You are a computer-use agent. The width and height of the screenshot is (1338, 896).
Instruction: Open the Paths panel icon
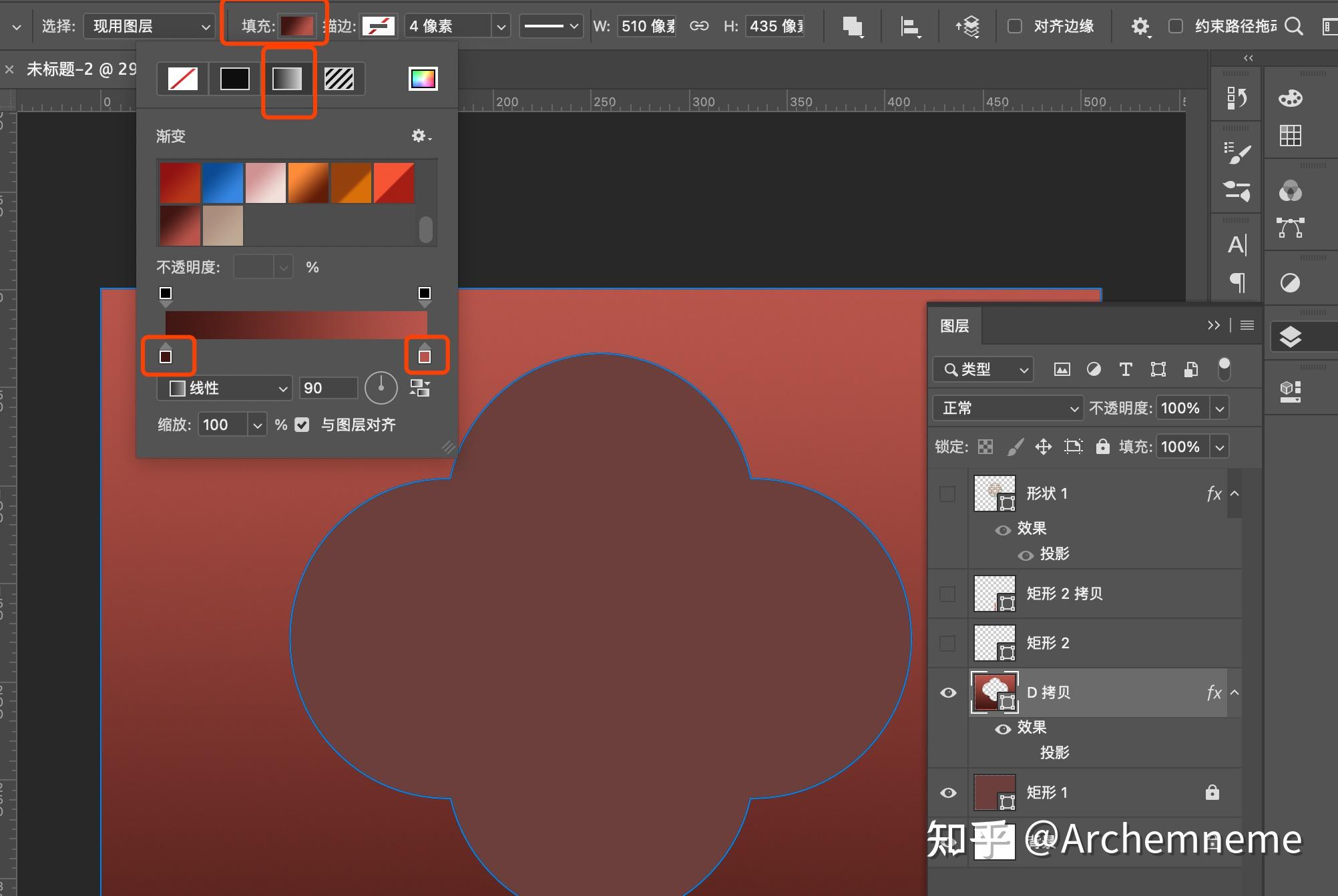1290,228
